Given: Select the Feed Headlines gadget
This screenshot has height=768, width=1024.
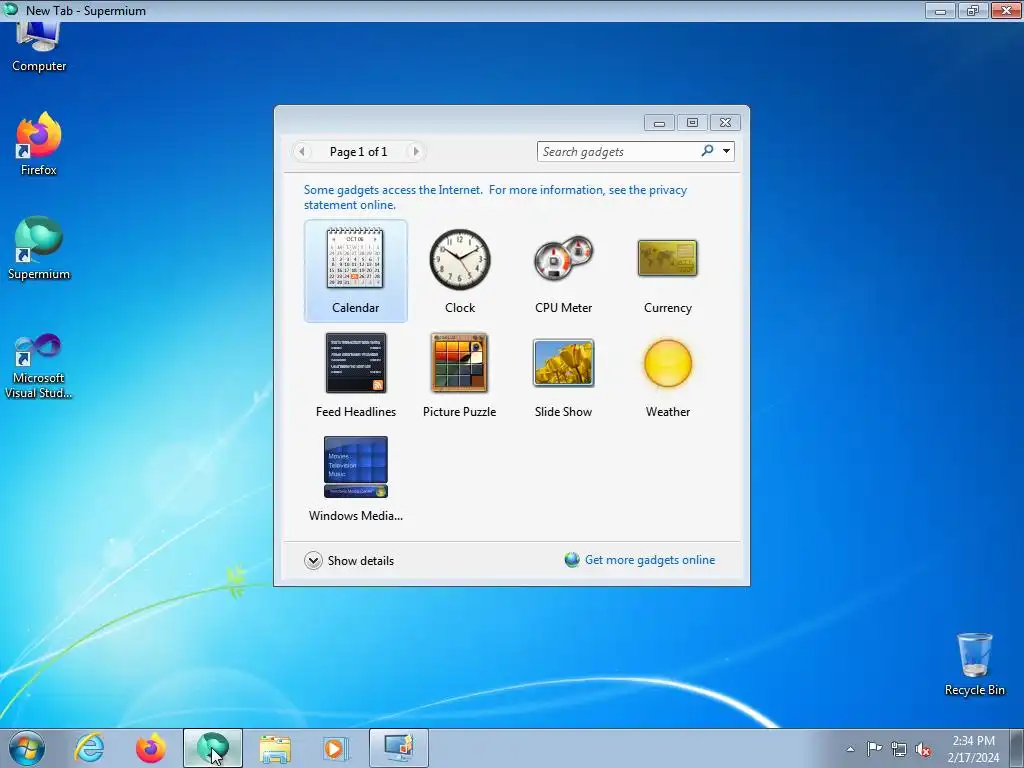Looking at the screenshot, I should (355, 375).
